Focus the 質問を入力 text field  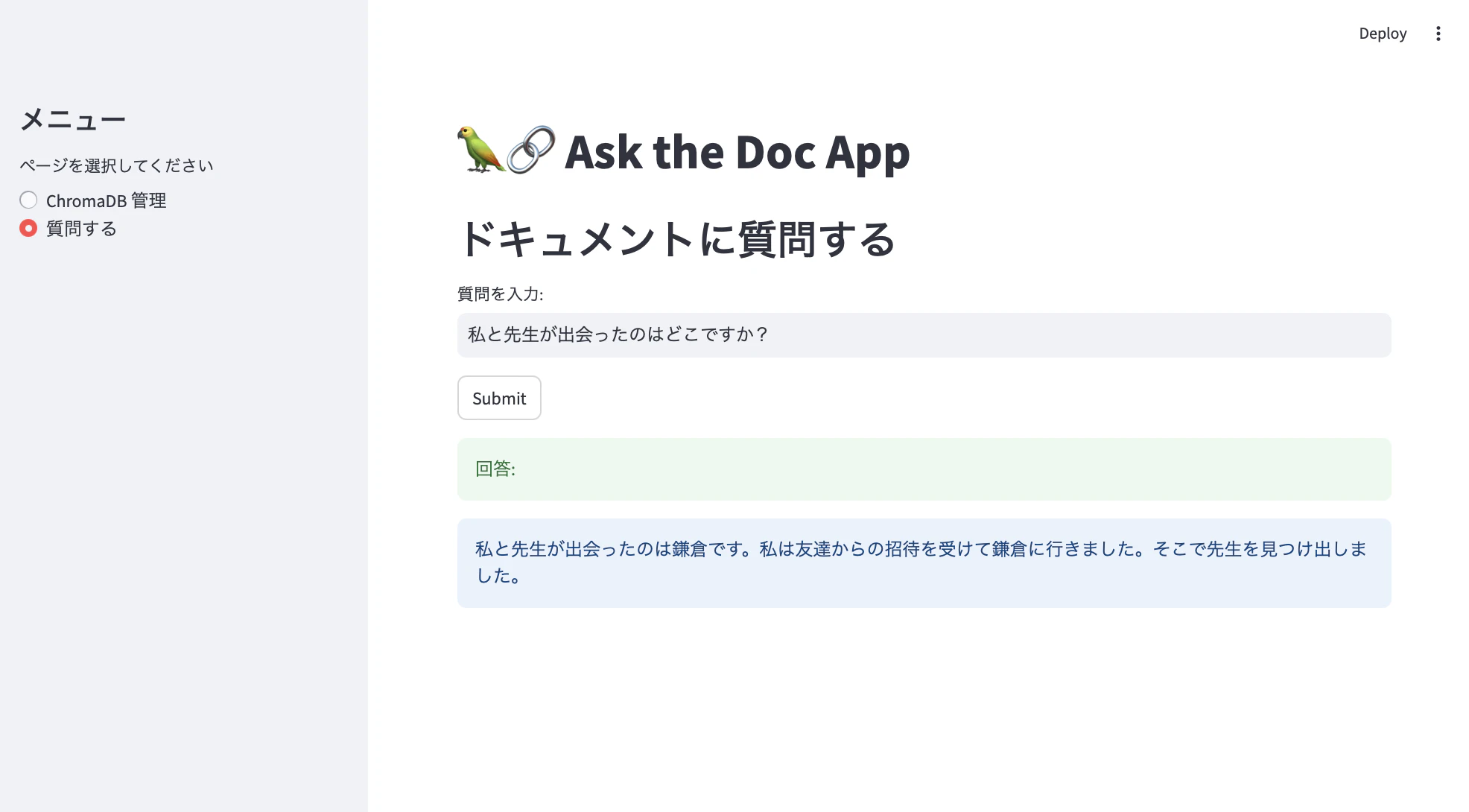924,334
